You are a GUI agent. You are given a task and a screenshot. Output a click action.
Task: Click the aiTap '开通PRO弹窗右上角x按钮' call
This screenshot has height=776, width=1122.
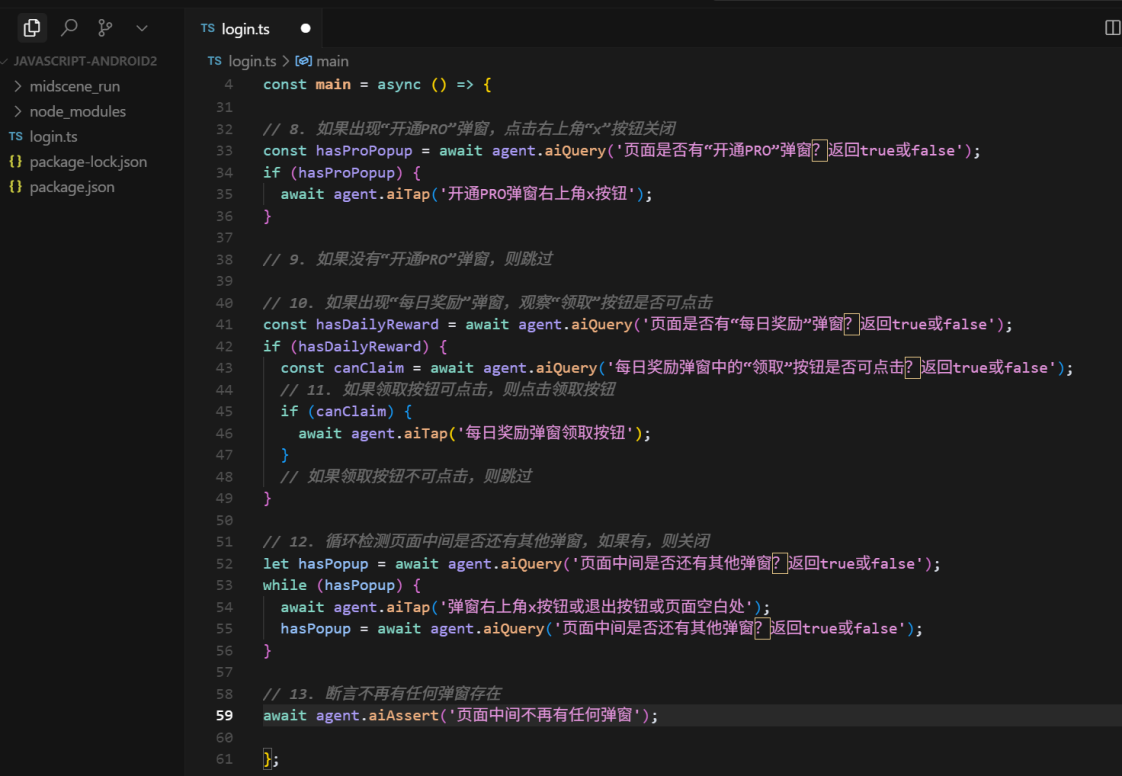pyautogui.click(x=466, y=194)
